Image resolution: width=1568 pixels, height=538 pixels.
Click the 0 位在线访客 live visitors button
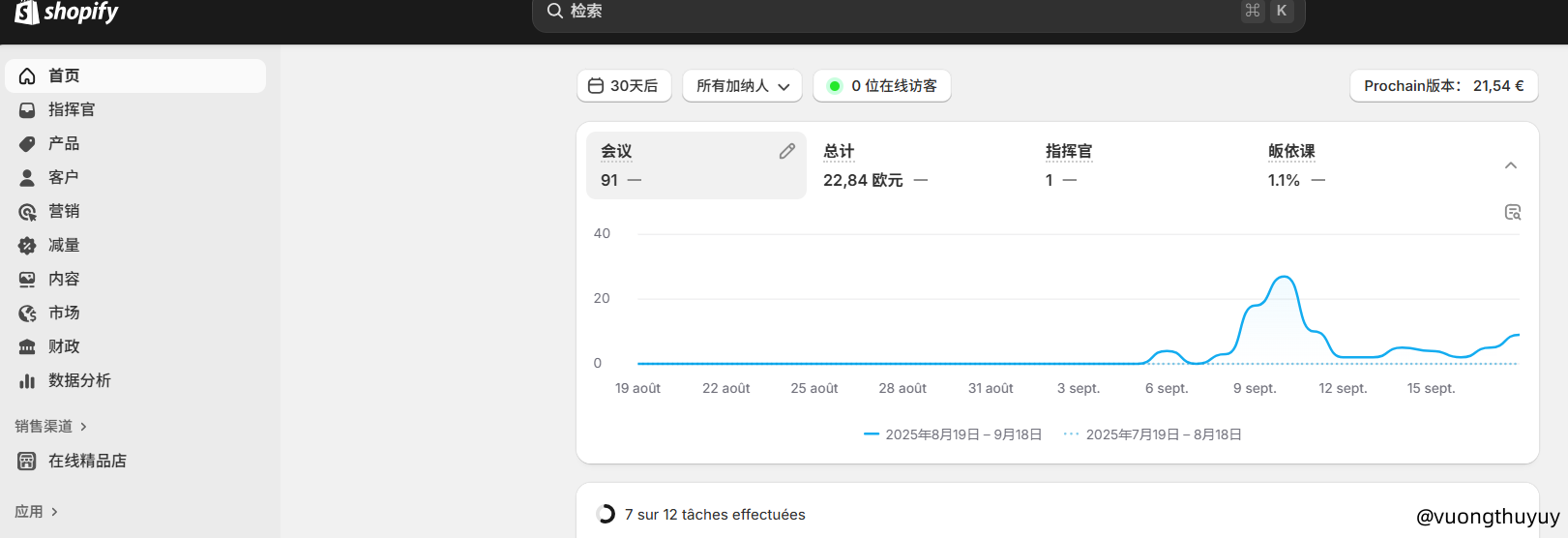[882, 86]
